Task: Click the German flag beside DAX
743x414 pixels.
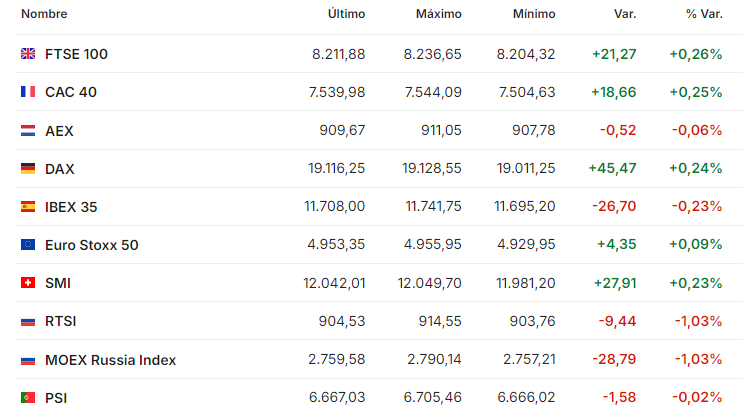Action: [28, 168]
